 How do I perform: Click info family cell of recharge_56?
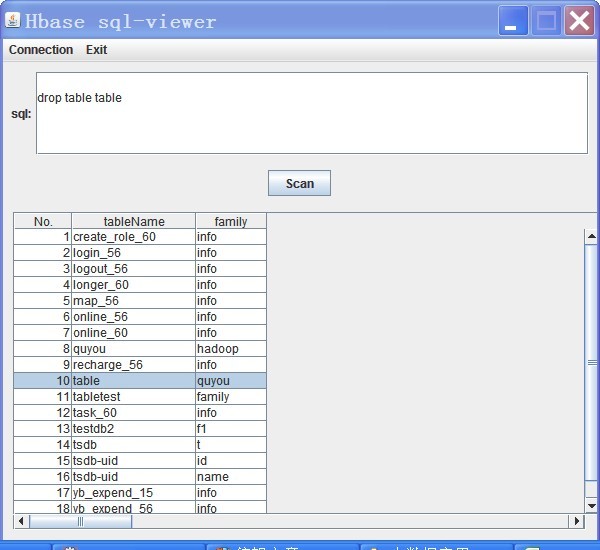point(231,365)
